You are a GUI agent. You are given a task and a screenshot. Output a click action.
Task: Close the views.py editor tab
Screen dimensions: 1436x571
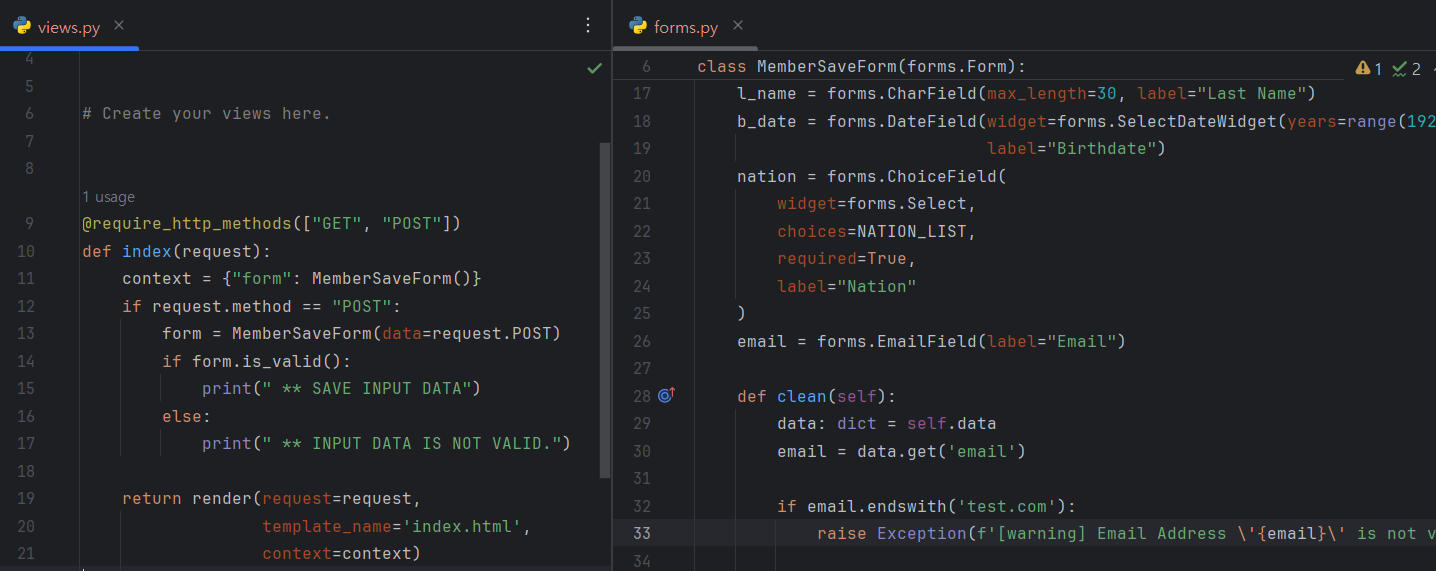coord(119,25)
